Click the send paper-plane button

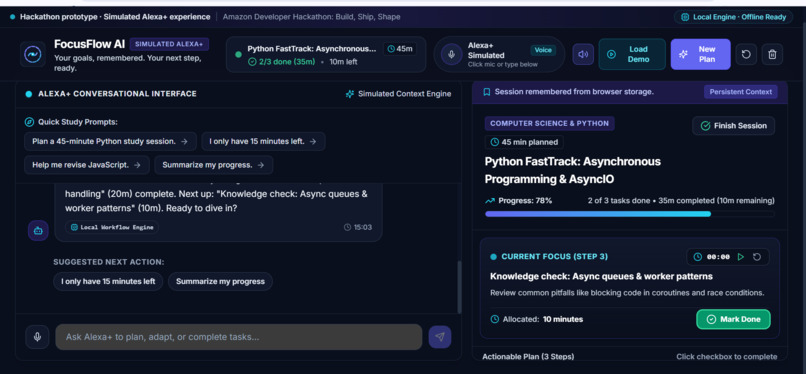[x=439, y=337]
